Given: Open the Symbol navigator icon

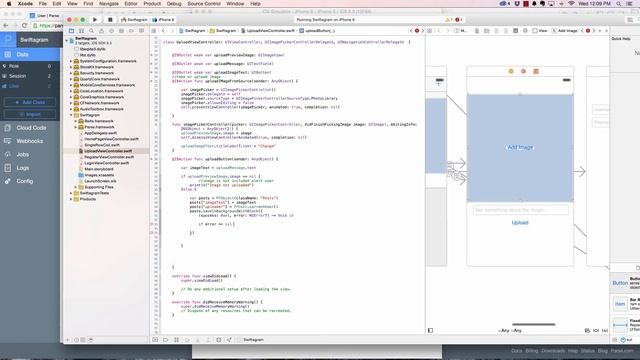Looking at the screenshot, I should (x=81, y=31).
